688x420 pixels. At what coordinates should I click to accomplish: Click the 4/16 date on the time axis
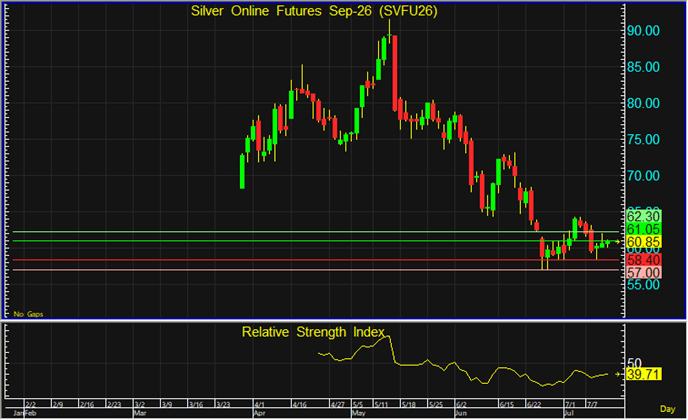click(300, 404)
